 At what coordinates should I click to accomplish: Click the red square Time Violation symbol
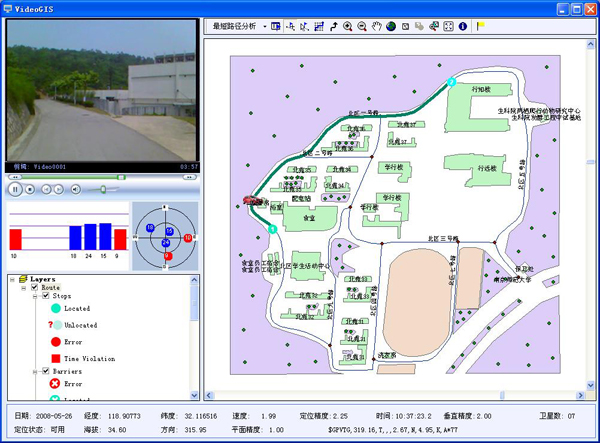tap(56, 358)
